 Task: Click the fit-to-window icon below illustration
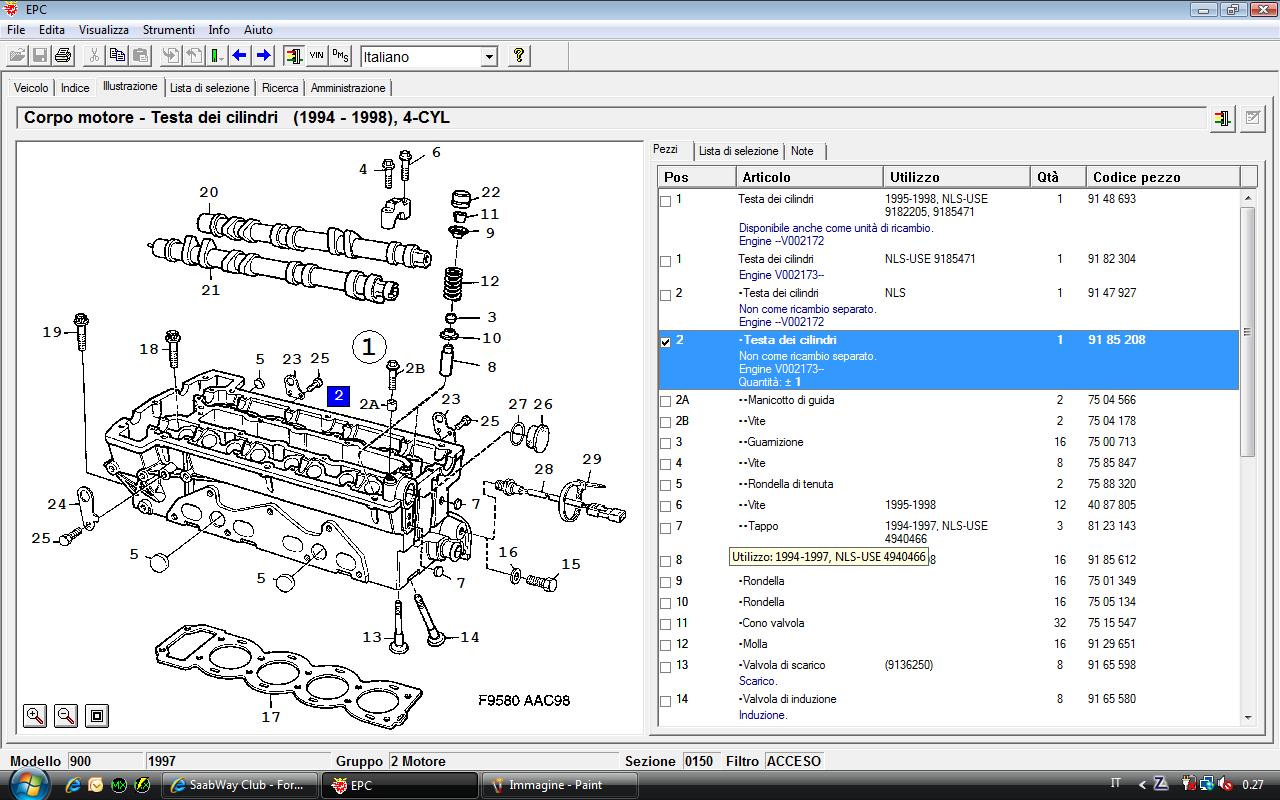(96, 715)
